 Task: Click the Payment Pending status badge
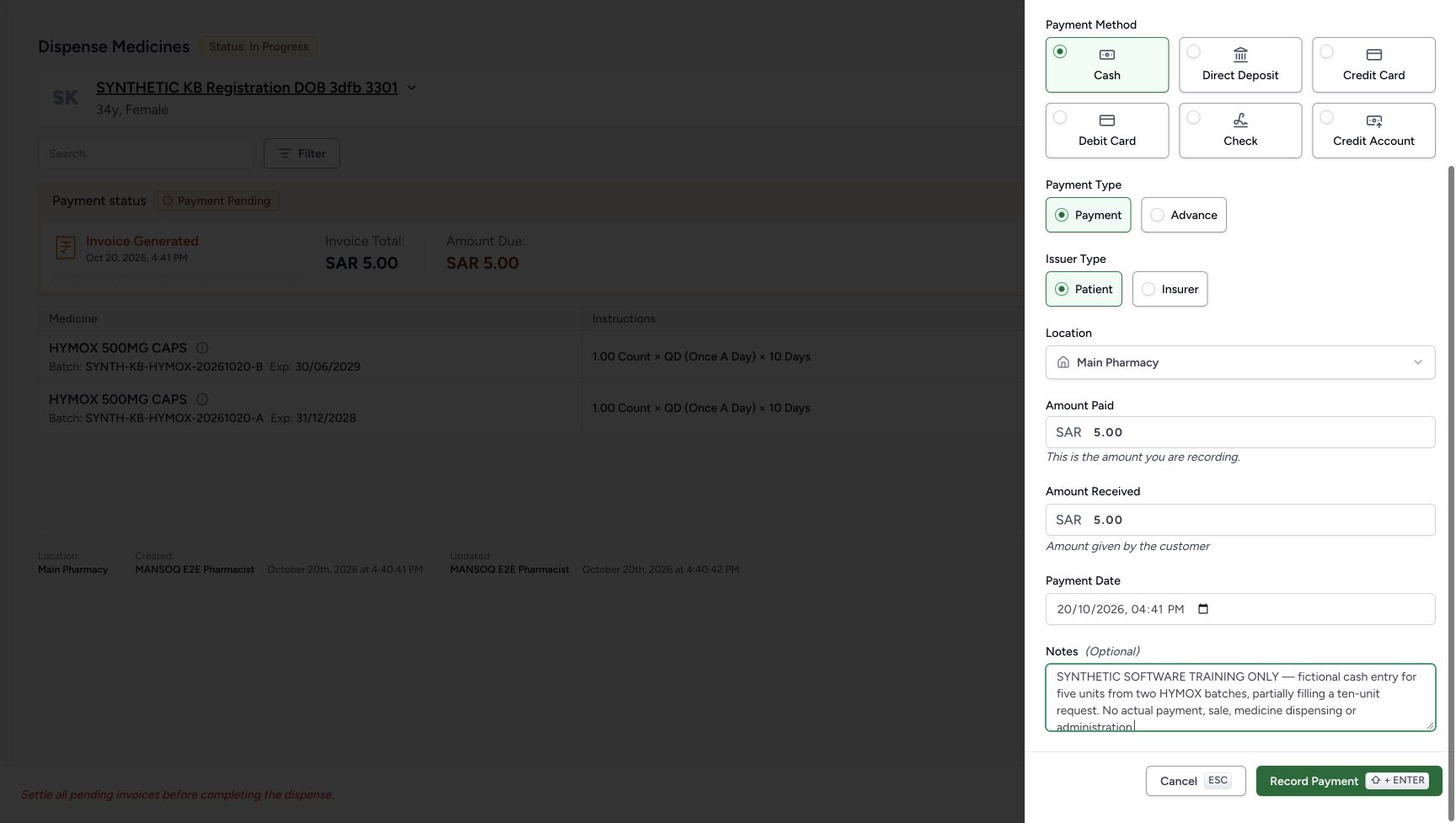pyautogui.click(x=217, y=200)
